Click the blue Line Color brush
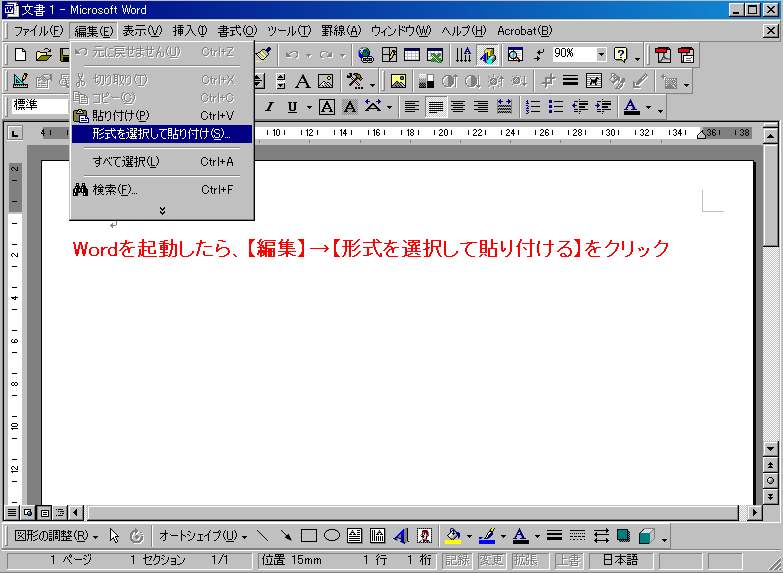 487,536
